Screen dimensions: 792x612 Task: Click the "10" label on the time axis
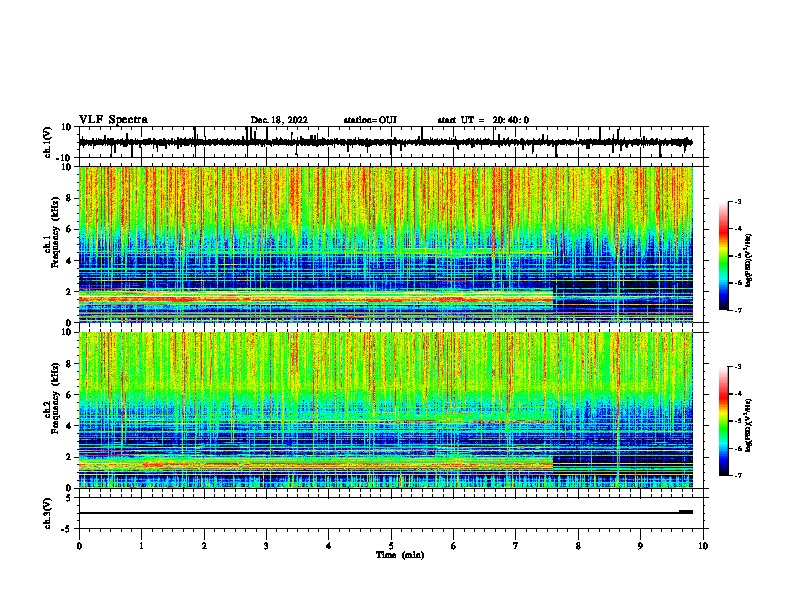tap(703, 546)
